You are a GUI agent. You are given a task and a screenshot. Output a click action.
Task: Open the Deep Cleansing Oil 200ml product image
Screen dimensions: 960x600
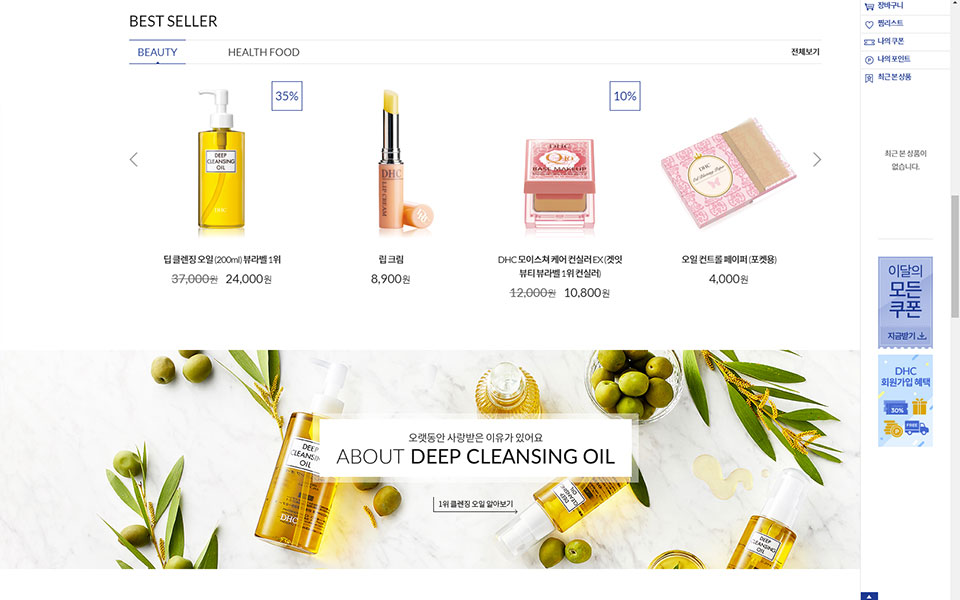coord(222,160)
